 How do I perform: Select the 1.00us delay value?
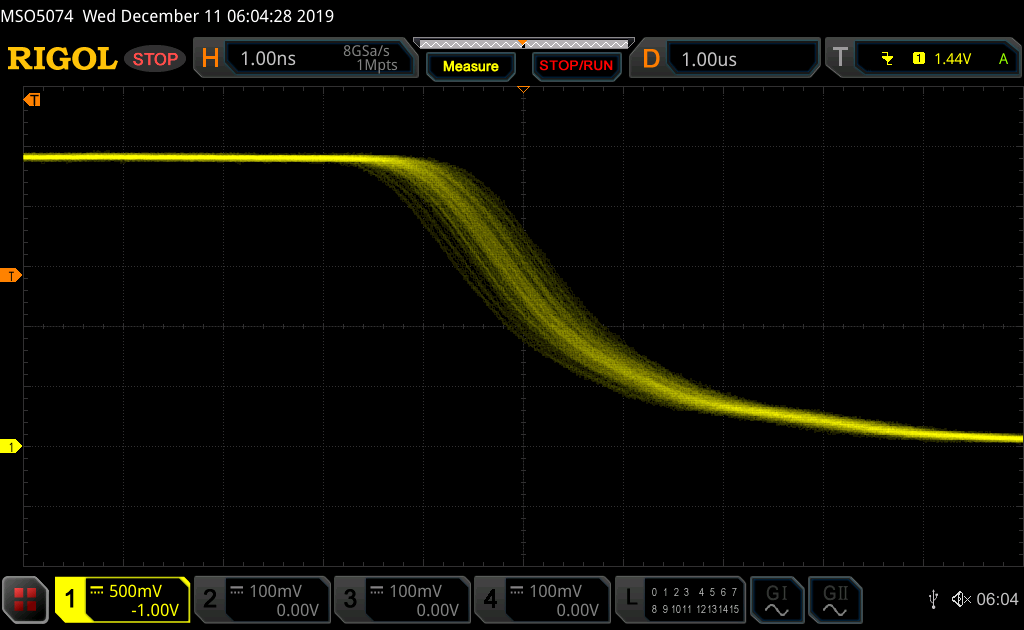tap(709, 59)
